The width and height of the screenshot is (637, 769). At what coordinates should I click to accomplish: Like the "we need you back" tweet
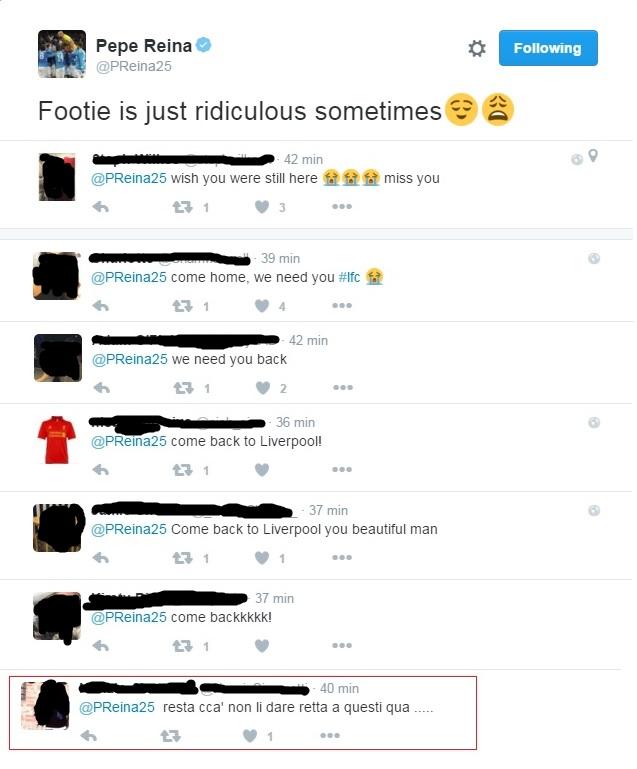263,388
